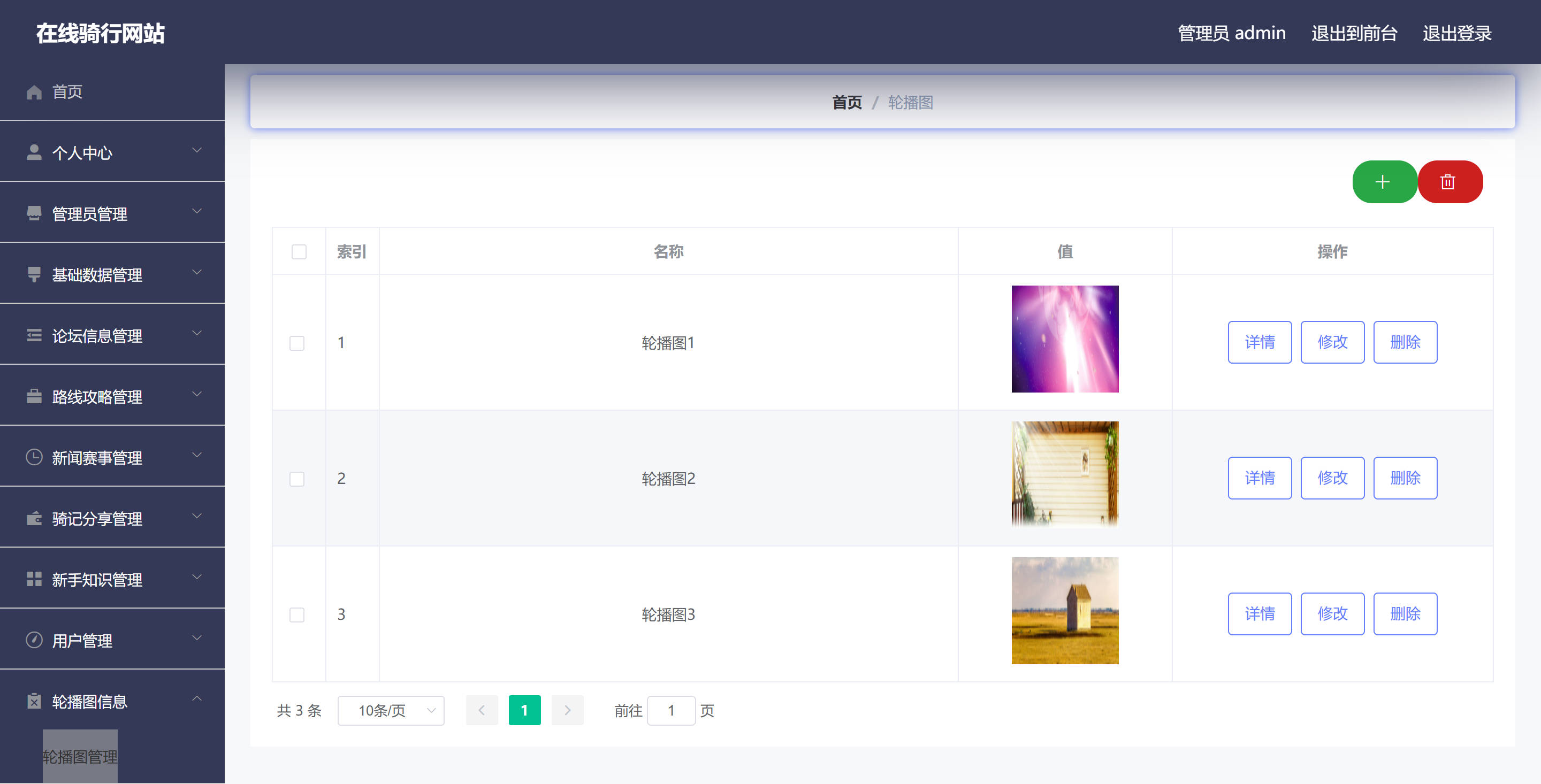Select the 轮播图管理 submenu item

[x=80, y=757]
